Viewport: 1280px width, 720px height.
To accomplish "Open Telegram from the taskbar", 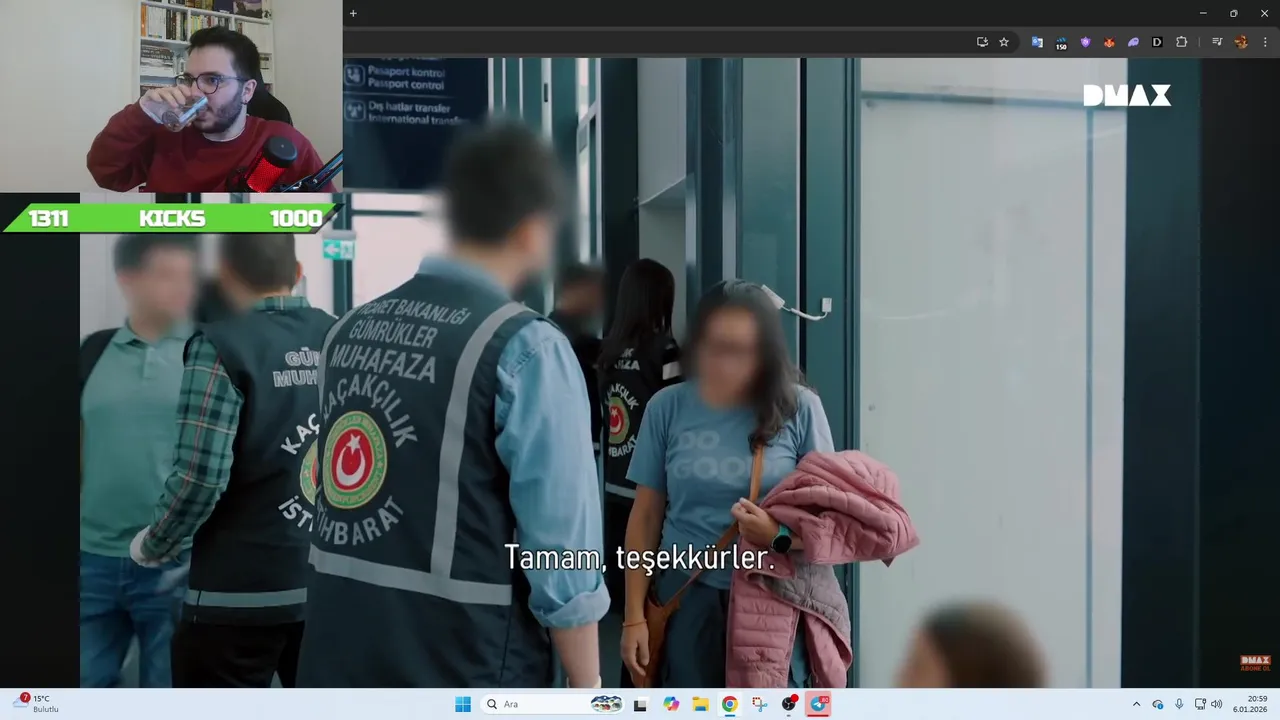I will pos(819,704).
